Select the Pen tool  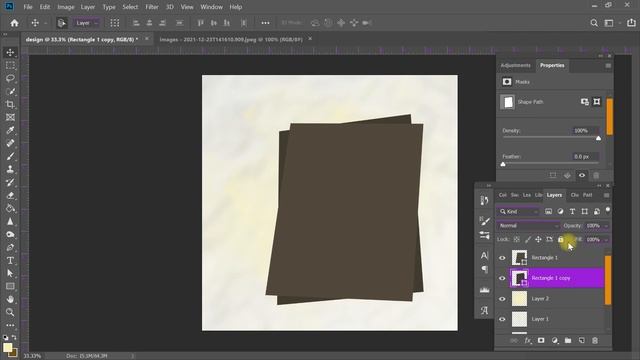[10, 247]
